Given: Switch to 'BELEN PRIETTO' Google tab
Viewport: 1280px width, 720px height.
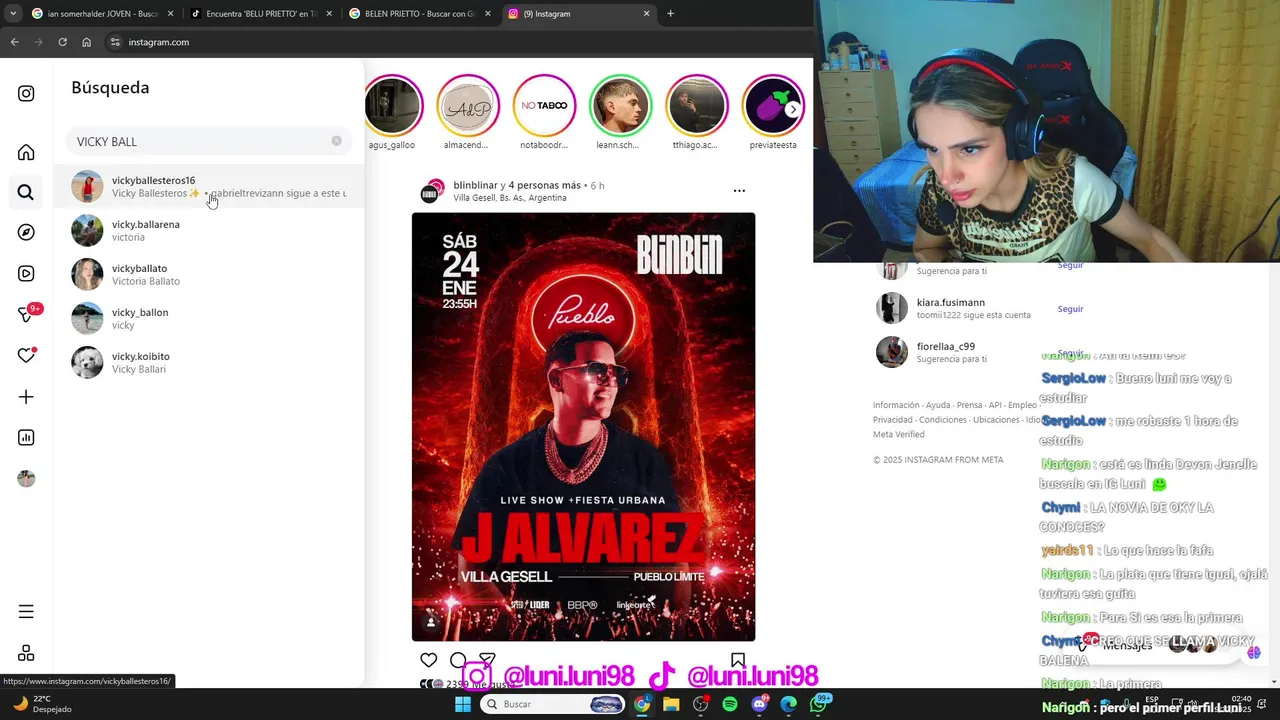Looking at the screenshot, I should 420,13.
